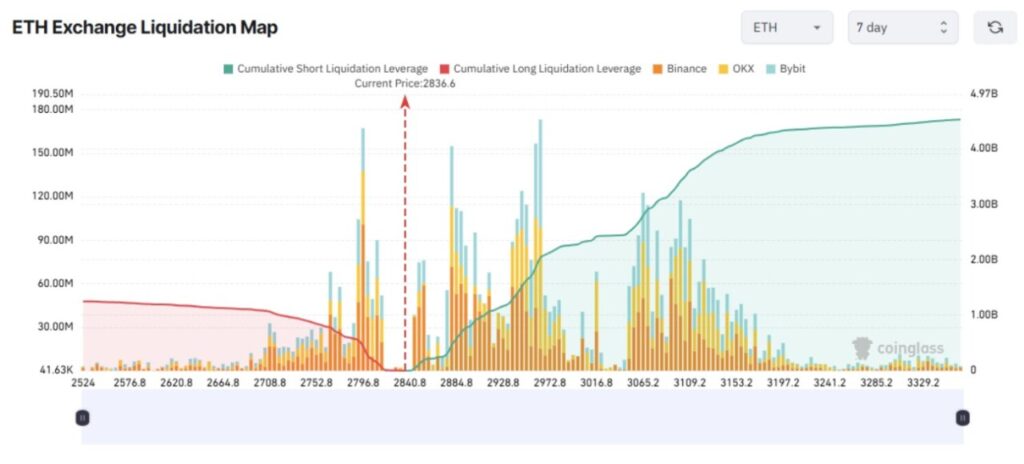
Task: Click the 3065.2 x-axis price label
Action: [x=646, y=382]
